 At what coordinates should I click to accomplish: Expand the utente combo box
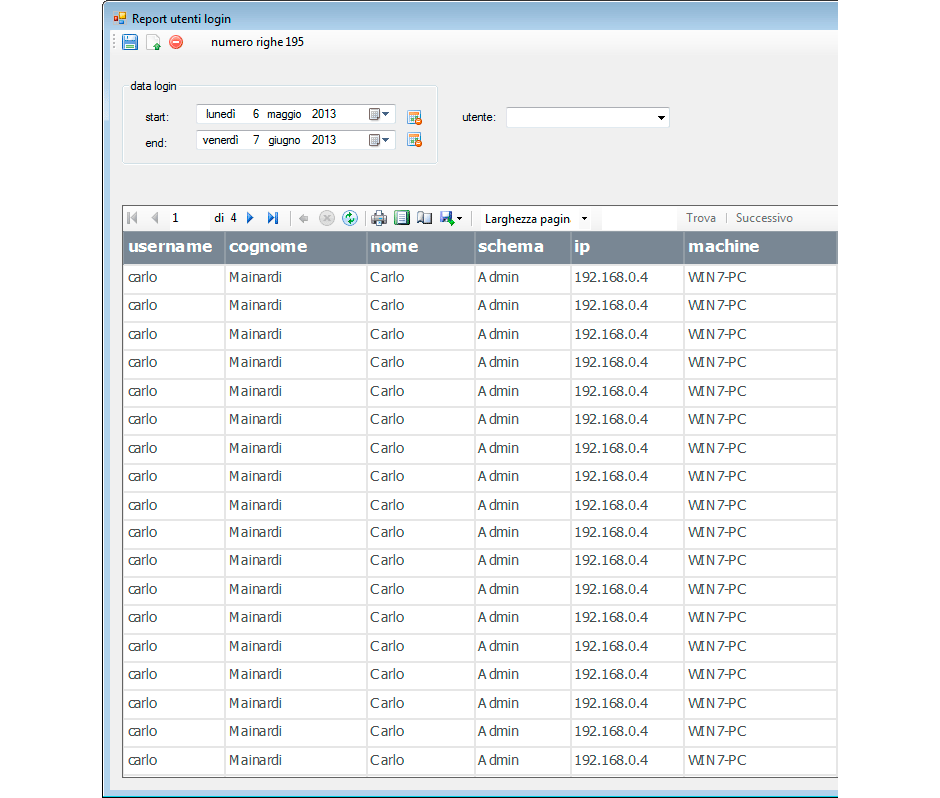(661, 118)
